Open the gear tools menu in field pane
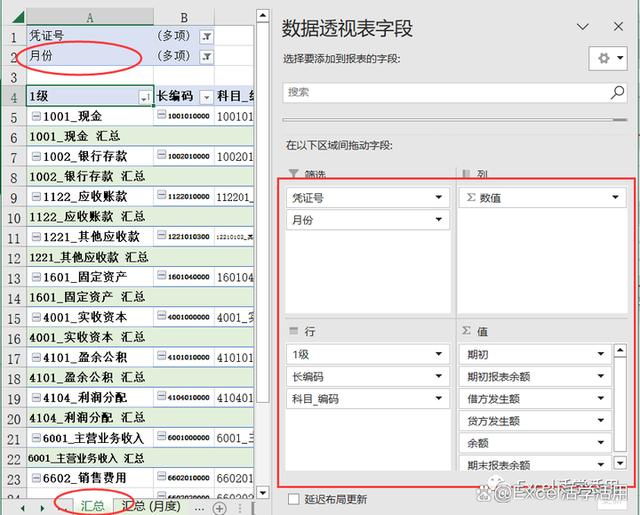The height and width of the screenshot is (515, 640). pyautogui.click(x=608, y=58)
